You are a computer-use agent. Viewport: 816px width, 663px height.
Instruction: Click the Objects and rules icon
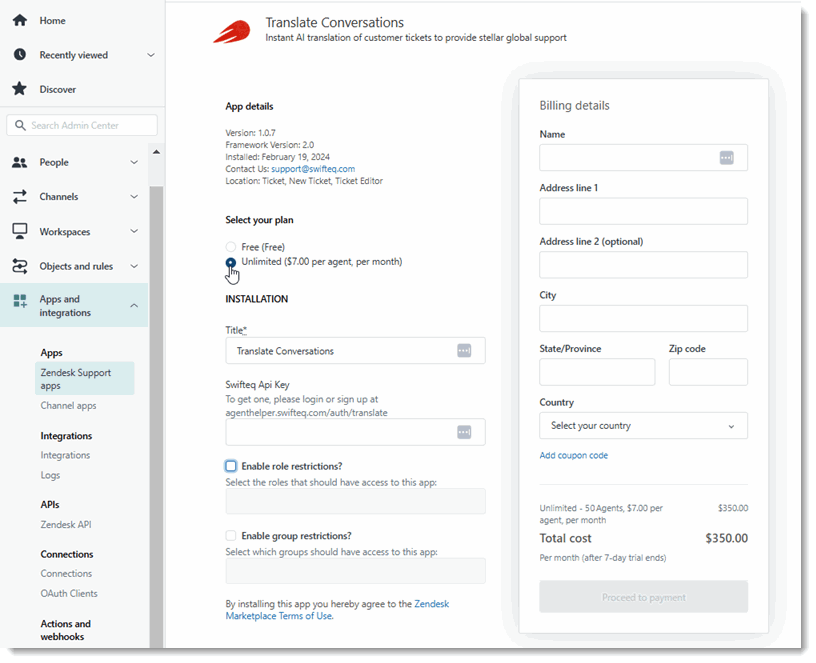[20, 266]
